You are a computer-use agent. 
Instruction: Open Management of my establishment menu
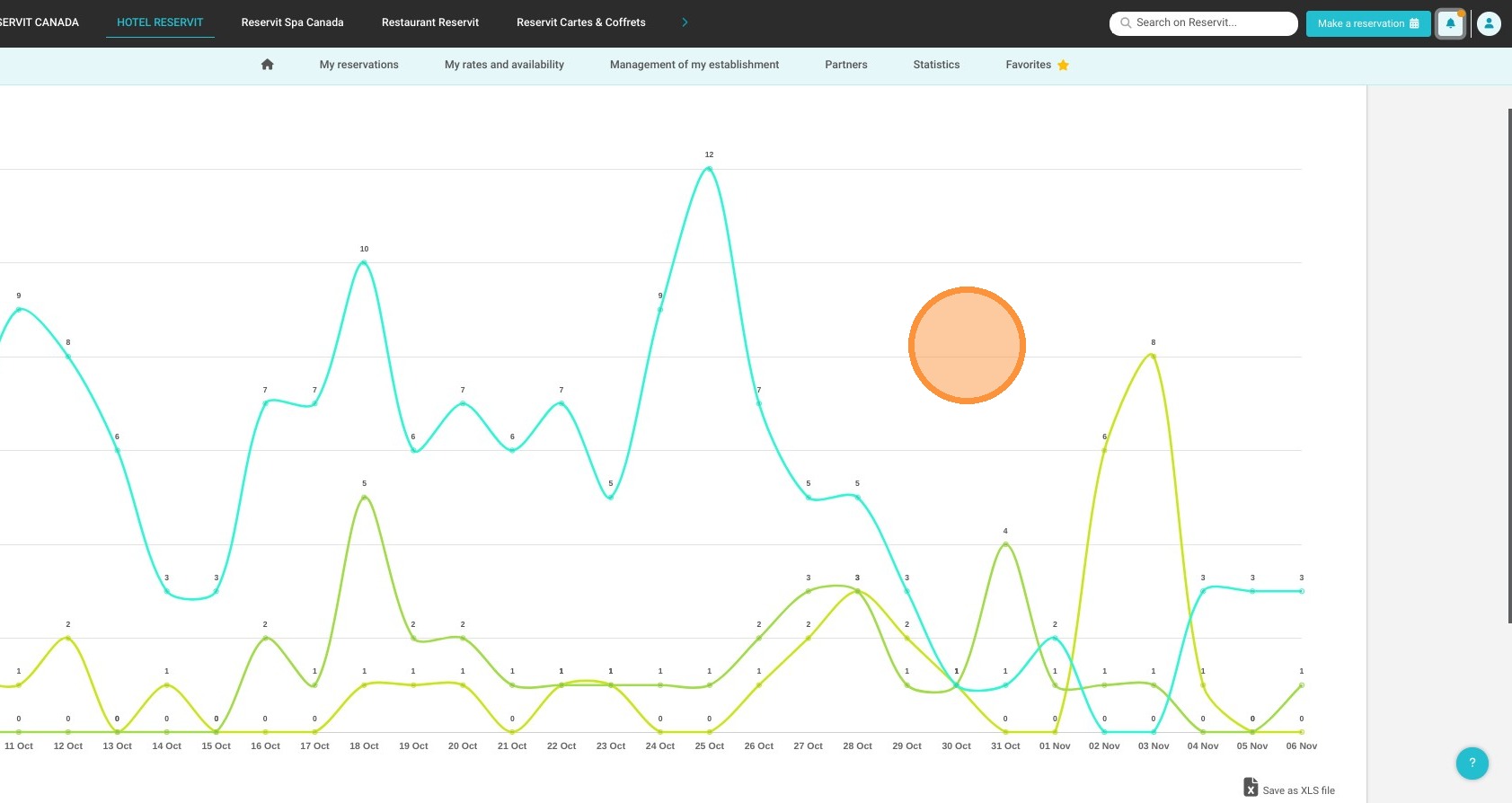694,65
